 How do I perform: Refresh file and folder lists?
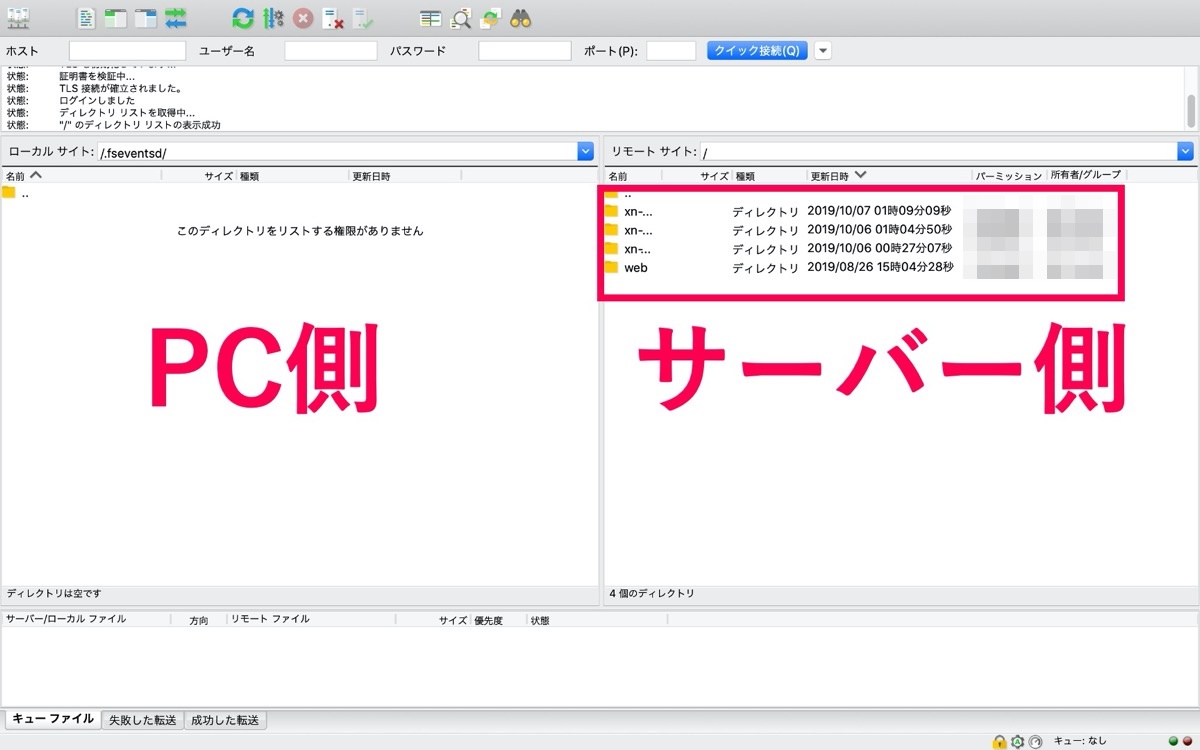click(x=243, y=17)
